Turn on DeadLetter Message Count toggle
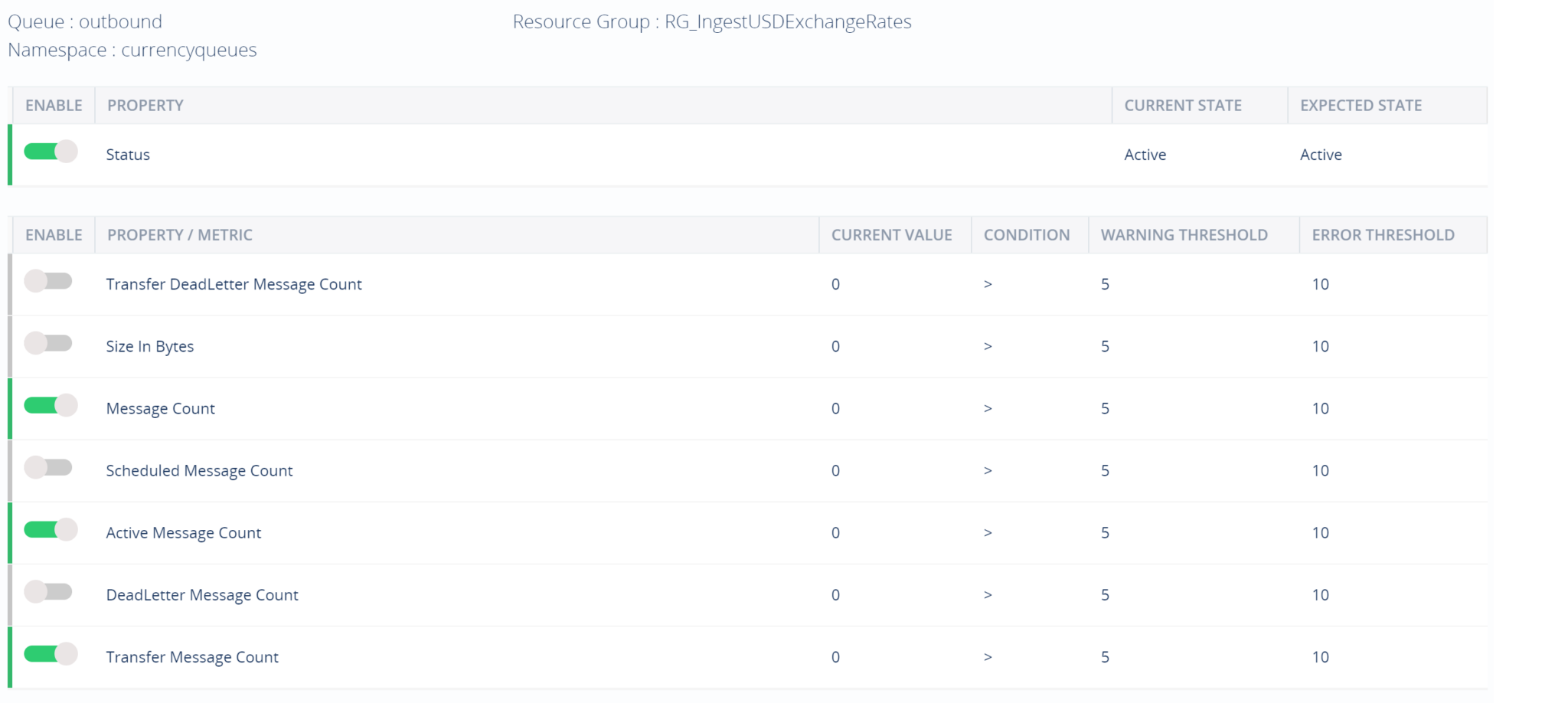Image resolution: width=1568 pixels, height=703 pixels. 48,591
